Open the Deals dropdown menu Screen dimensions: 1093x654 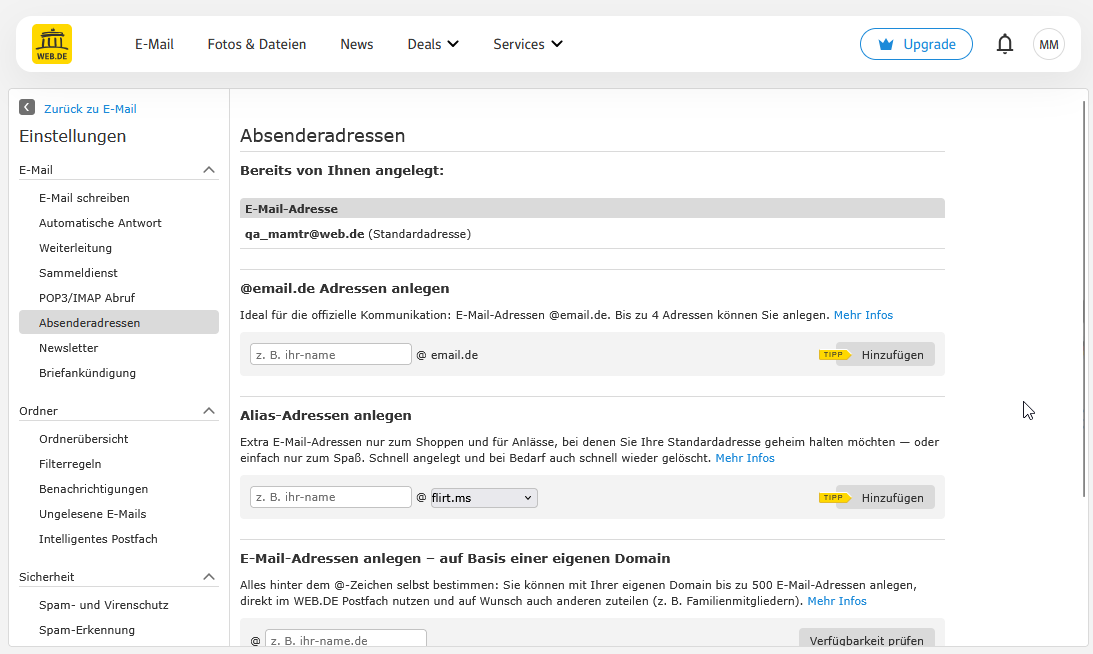pos(433,44)
